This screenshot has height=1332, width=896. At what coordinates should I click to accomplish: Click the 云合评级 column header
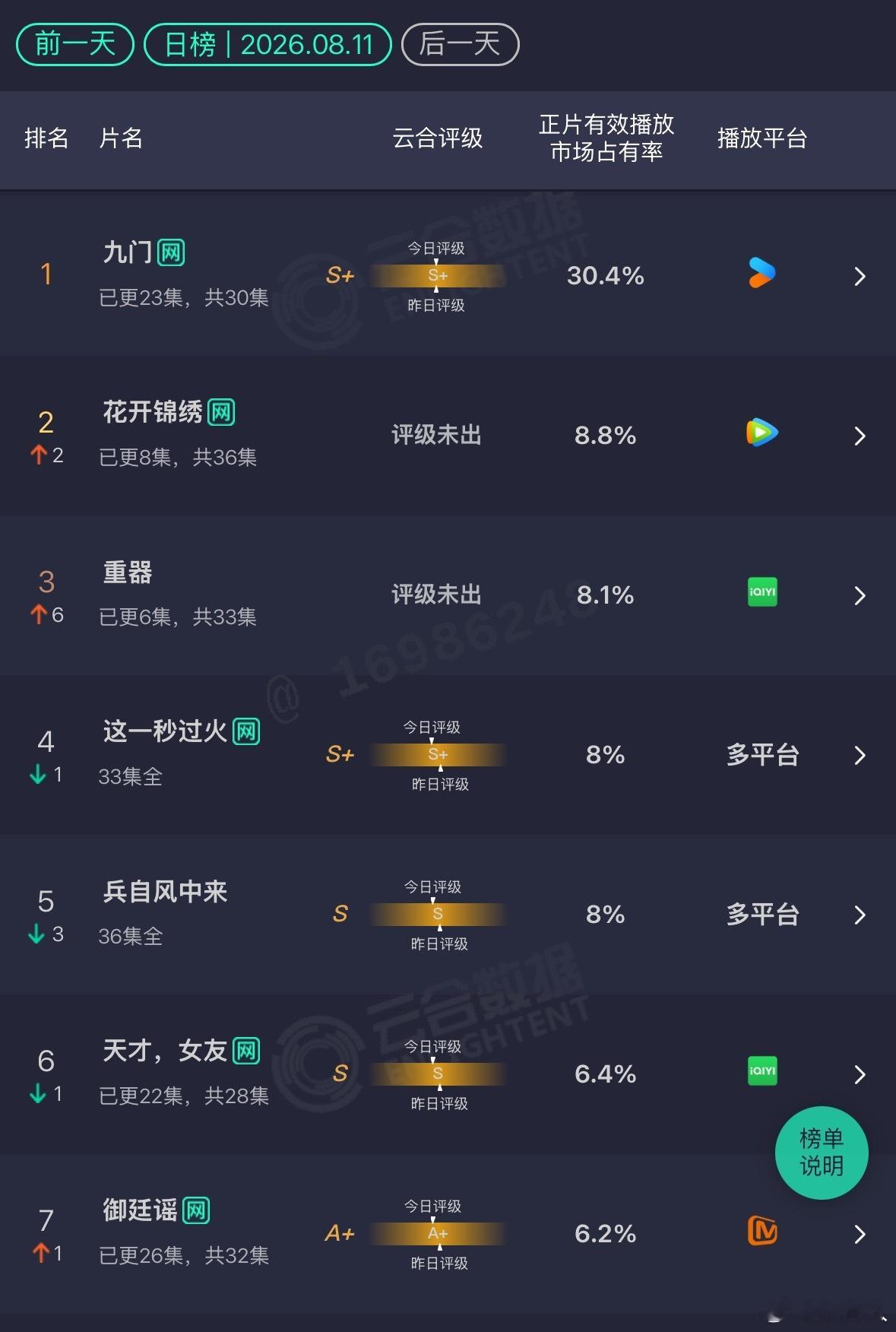point(438,138)
